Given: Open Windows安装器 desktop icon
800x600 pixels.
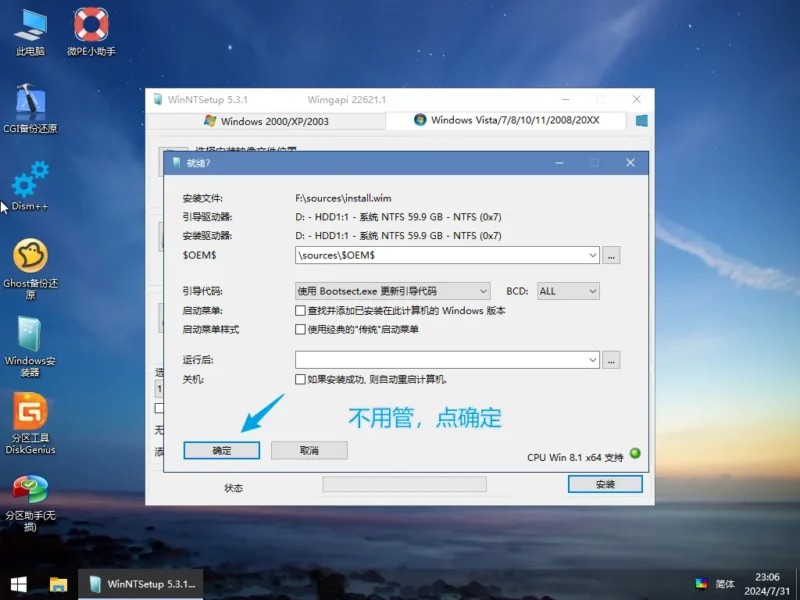Looking at the screenshot, I should coord(30,347).
